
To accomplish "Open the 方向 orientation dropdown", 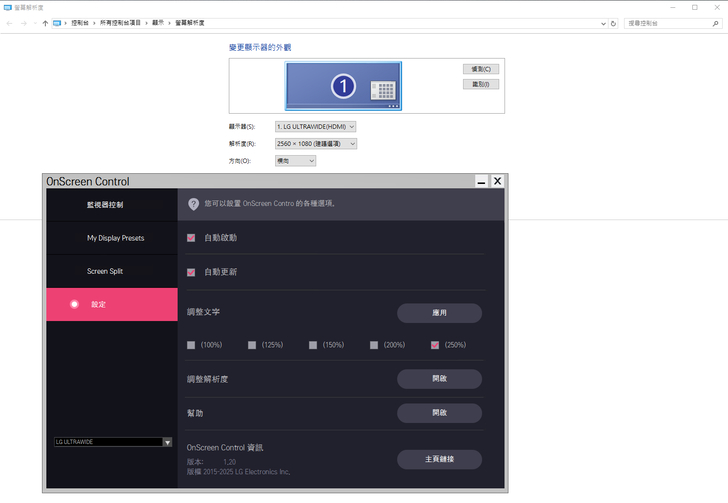I will (x=295, y=161).
